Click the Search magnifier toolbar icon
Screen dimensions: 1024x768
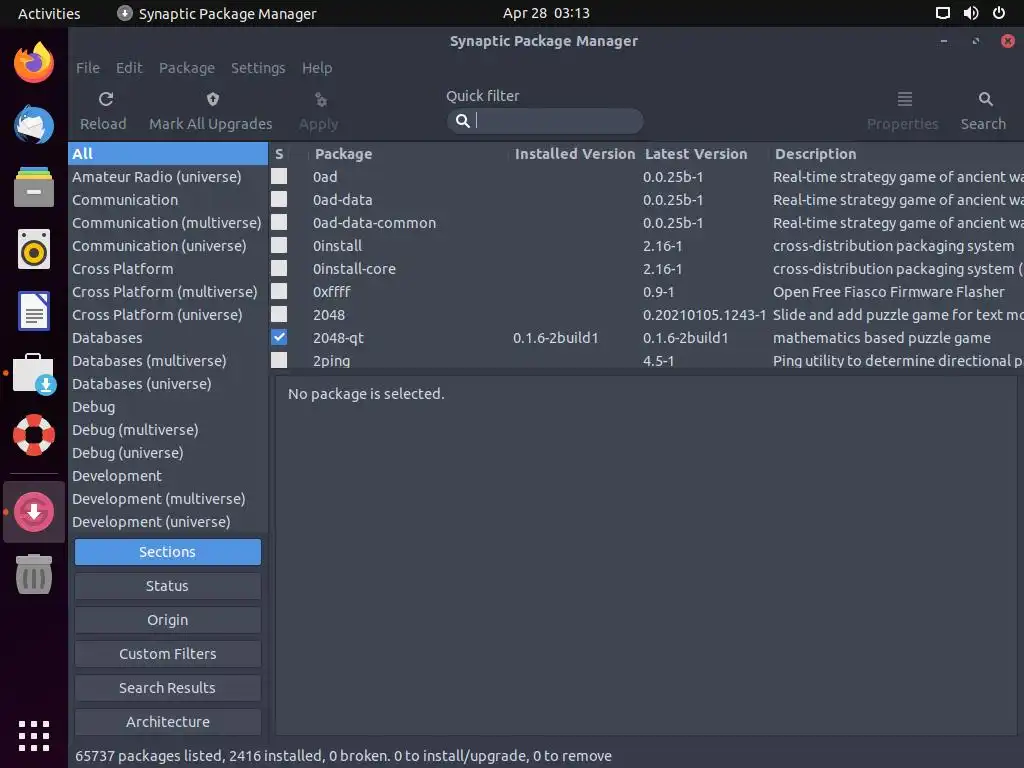click(985, 99)
